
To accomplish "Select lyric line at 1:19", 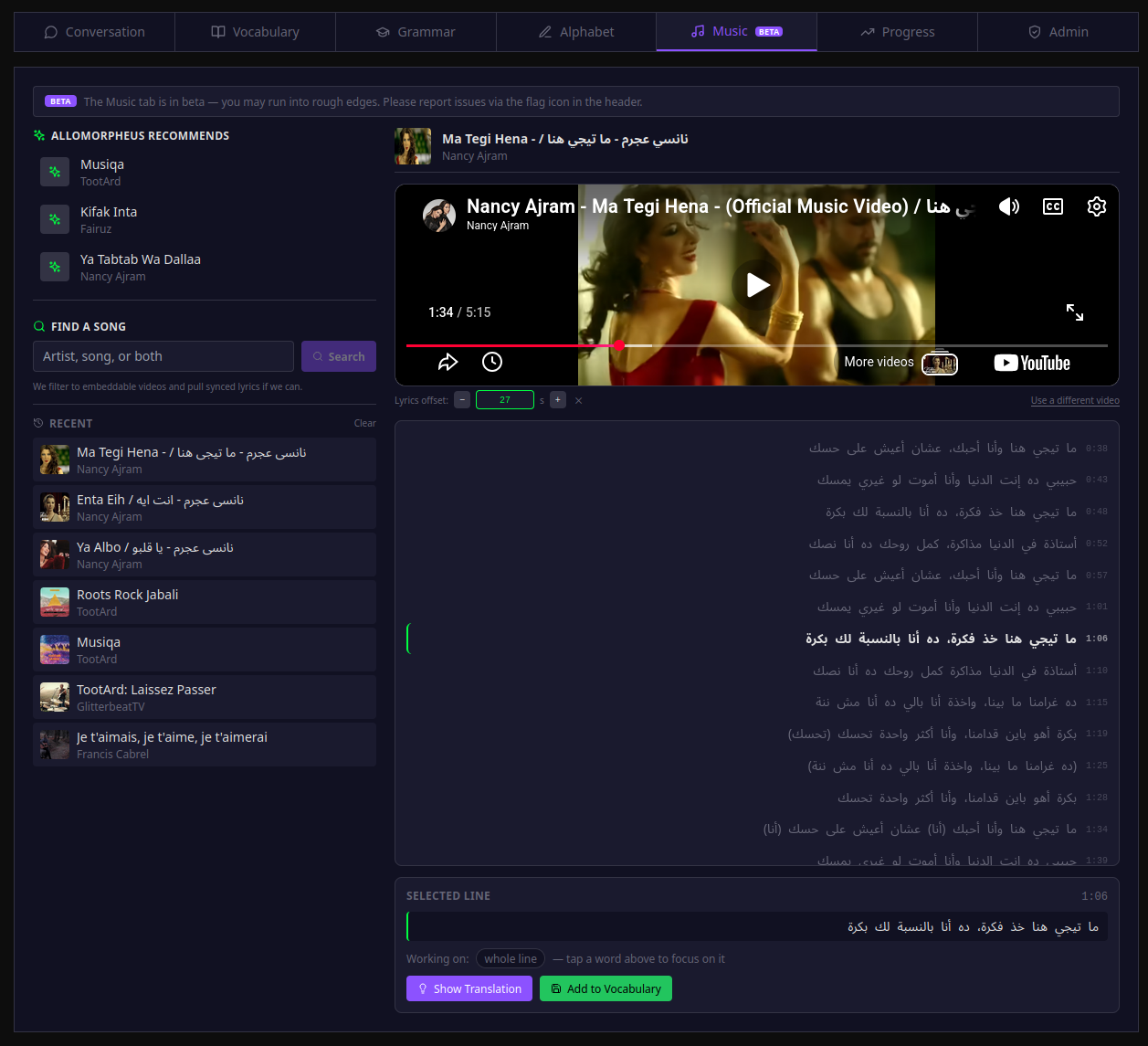I will (x=757, y=734).
